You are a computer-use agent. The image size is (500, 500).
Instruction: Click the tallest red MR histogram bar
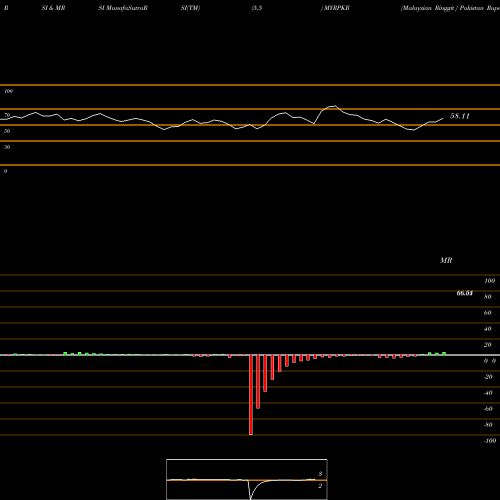[x=251, y=395]
